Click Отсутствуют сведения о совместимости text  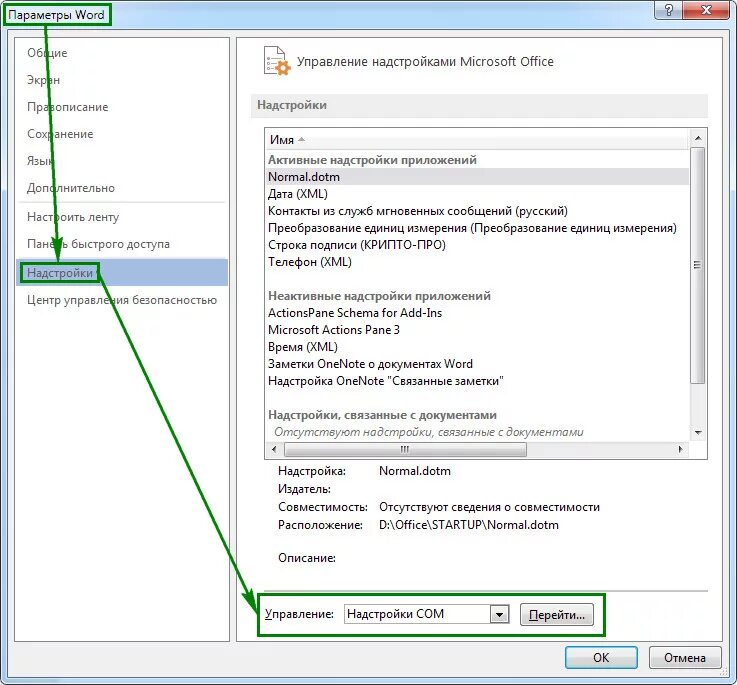pos(489,507)
